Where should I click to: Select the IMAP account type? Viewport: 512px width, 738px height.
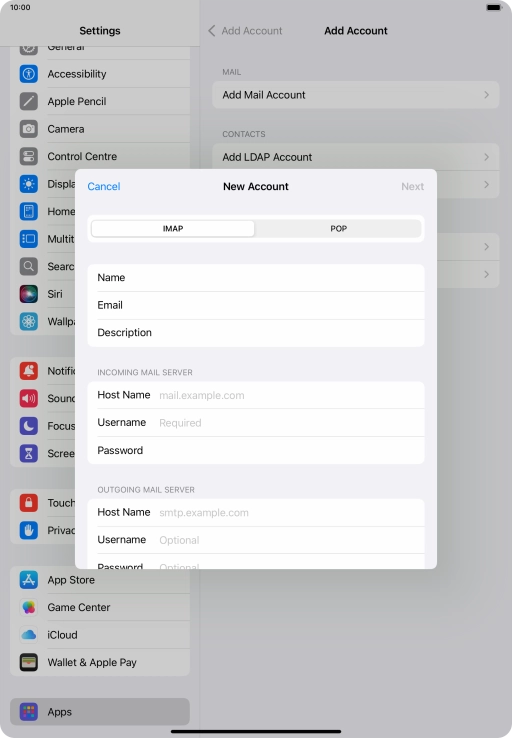(173, 228)
